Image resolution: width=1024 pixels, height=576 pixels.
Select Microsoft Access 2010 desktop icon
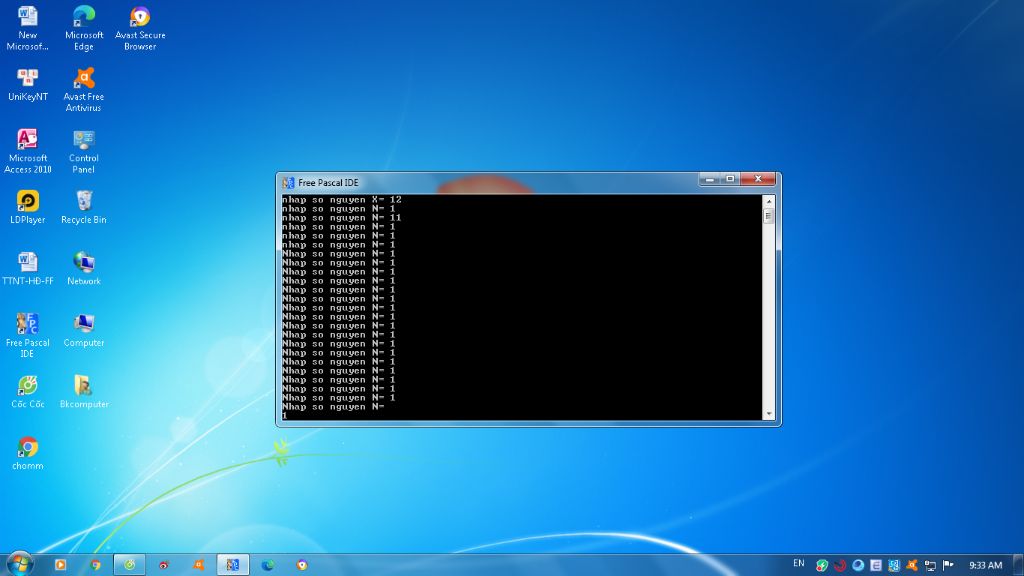27,151
